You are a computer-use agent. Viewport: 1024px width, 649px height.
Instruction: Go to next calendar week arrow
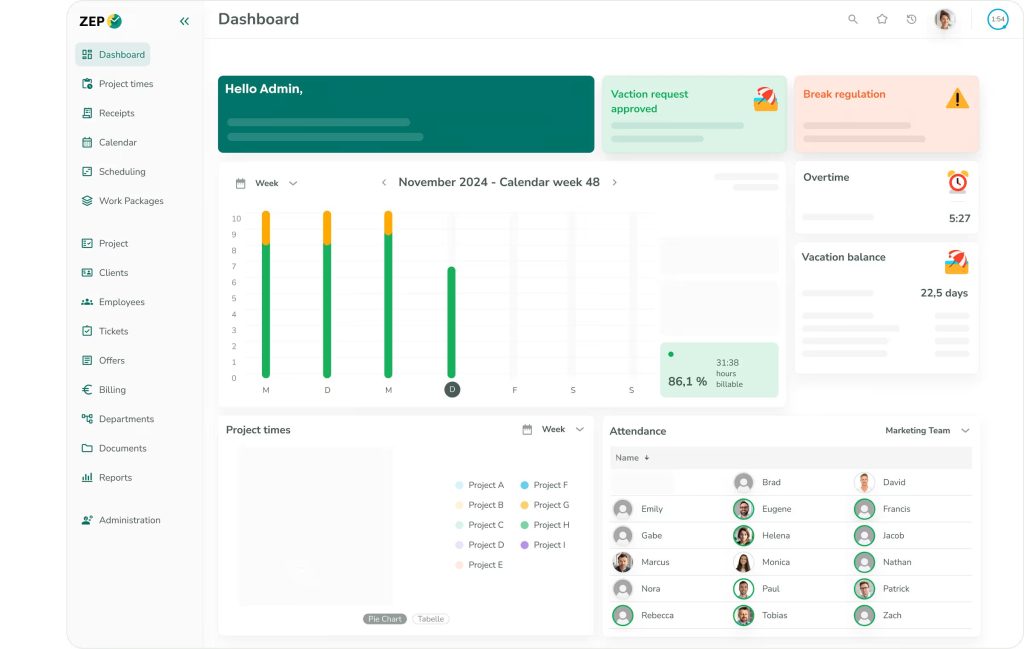click(x=614, y=183)
